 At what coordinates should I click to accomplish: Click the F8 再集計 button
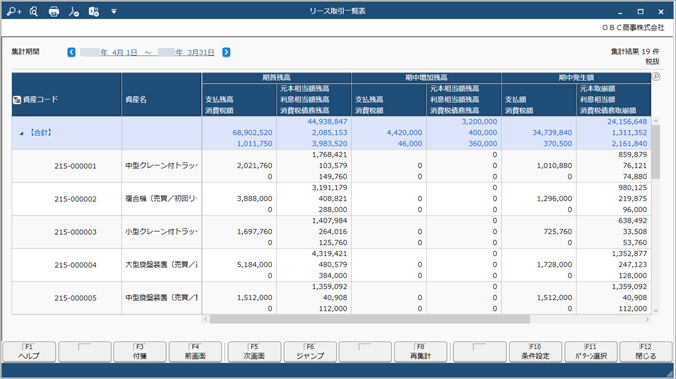[420, 352]
